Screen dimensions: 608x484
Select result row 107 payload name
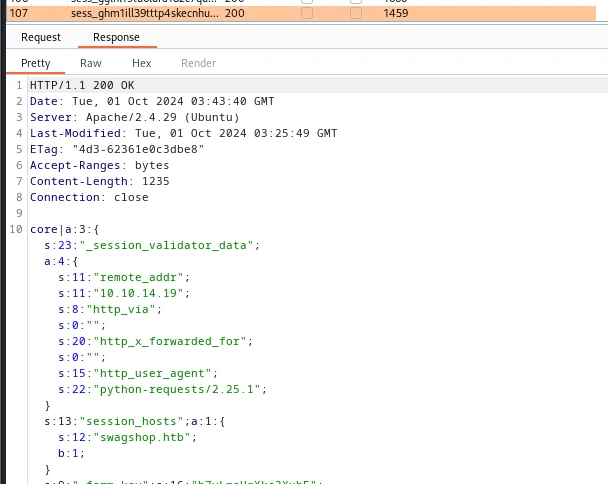pyautogui.click(x=144, y=13)
